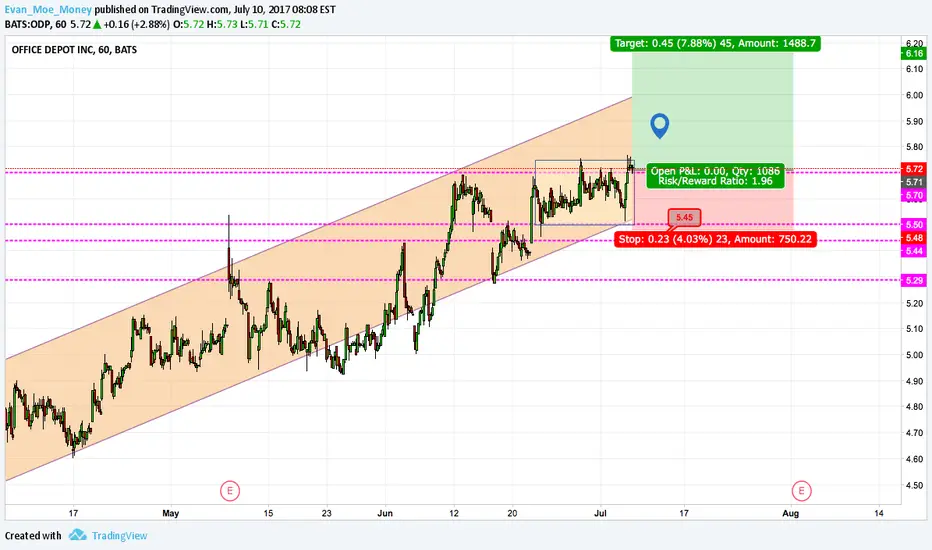Select the blue location pin marker

pos(660,126)
